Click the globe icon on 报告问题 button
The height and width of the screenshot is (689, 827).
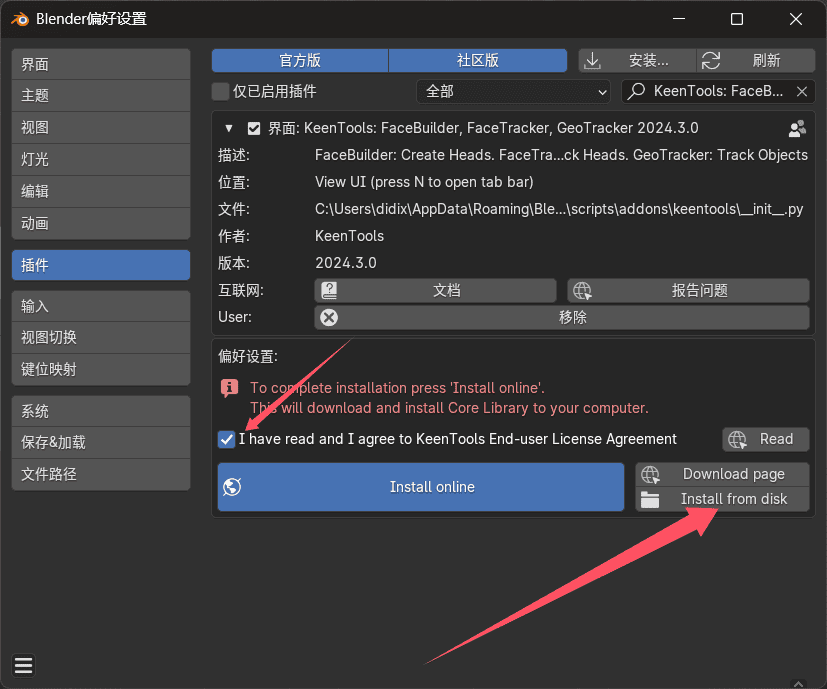coord(582,290)
